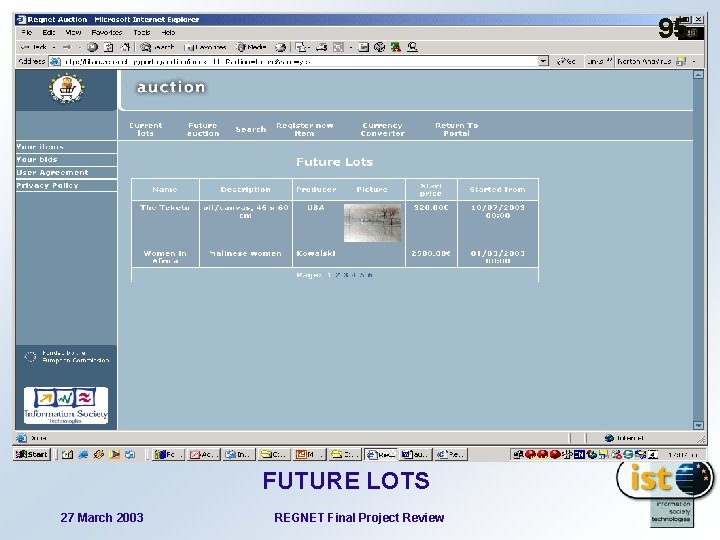Open Register new item
The height and width of the screenshot is (540, 720).
point(304,129)
